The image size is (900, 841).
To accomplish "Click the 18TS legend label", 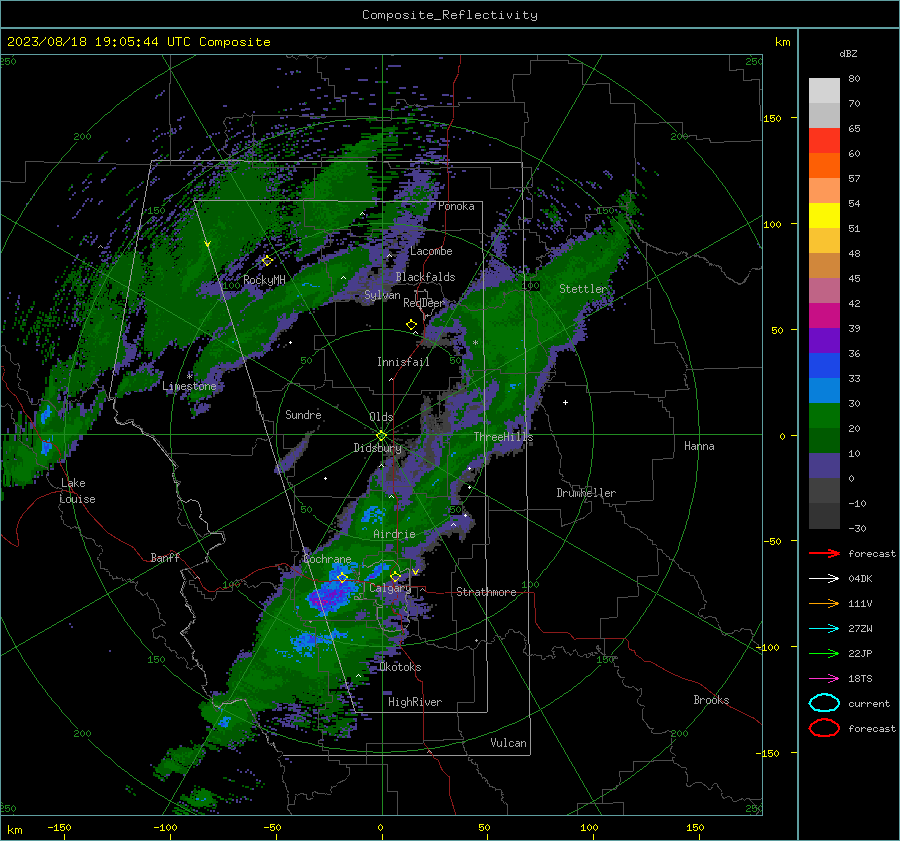I will pos(860,679).
